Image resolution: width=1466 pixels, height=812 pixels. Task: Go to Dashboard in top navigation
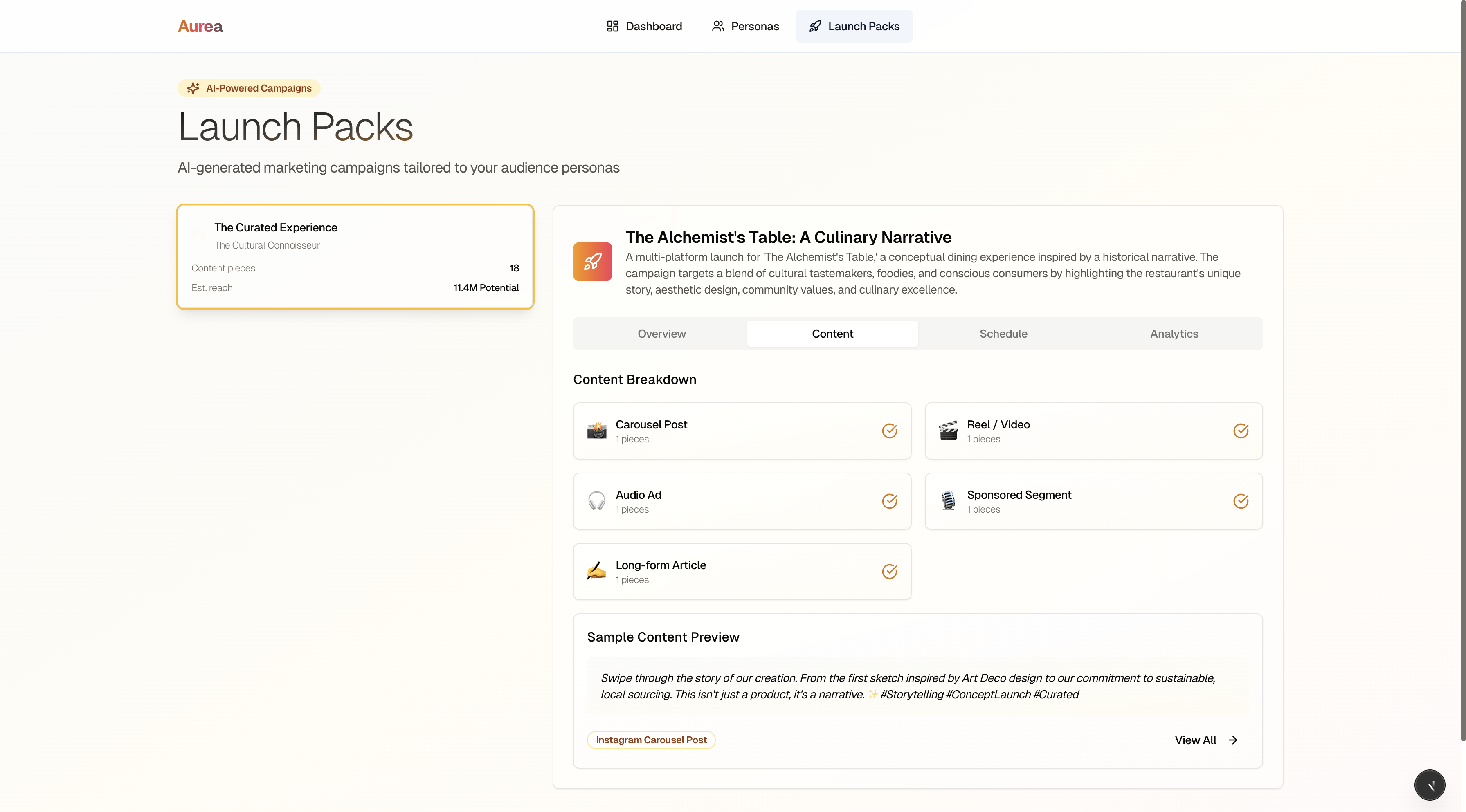(644, 26)
